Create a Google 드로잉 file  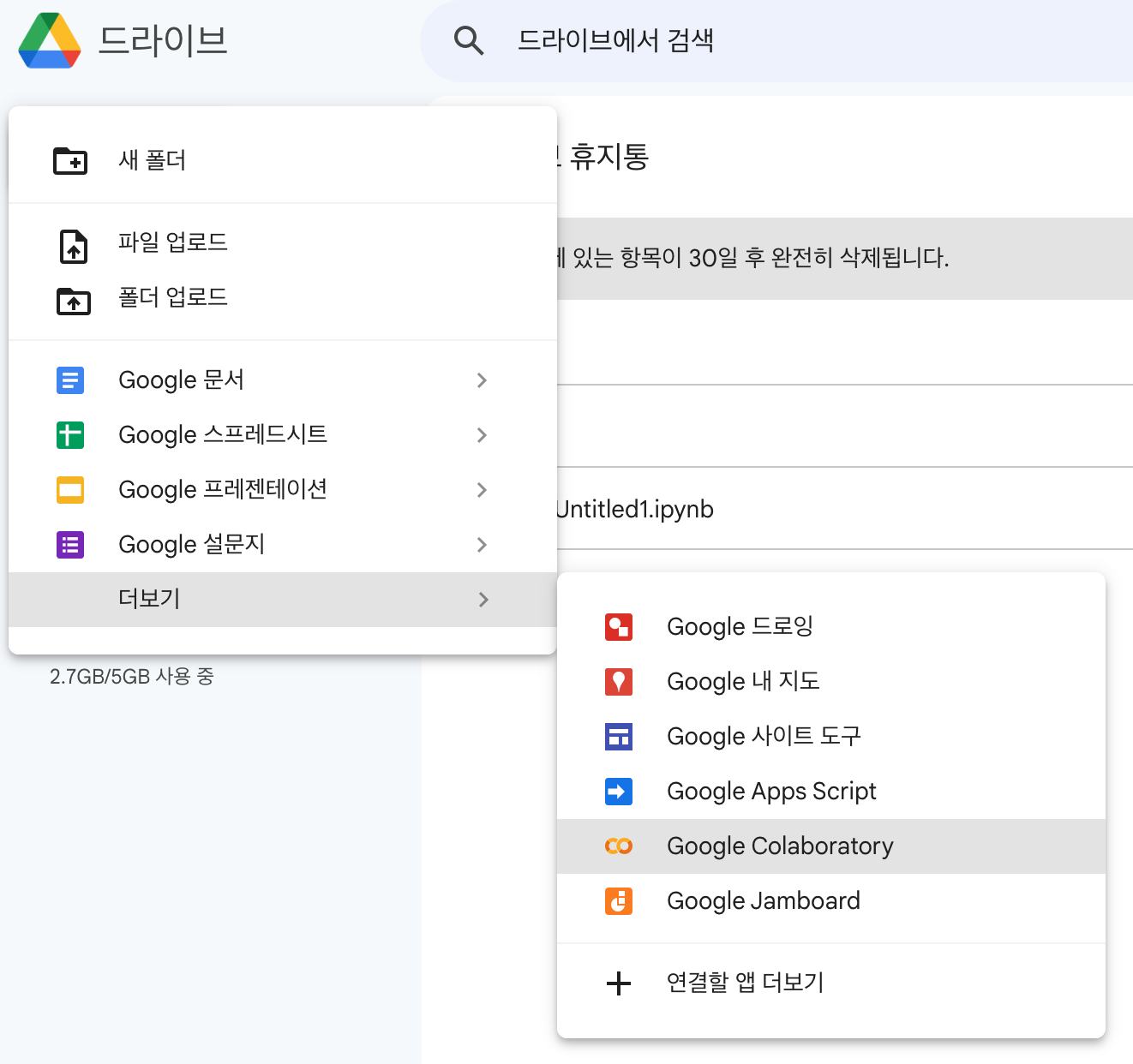pyautogui.click(x=831, y=626)
